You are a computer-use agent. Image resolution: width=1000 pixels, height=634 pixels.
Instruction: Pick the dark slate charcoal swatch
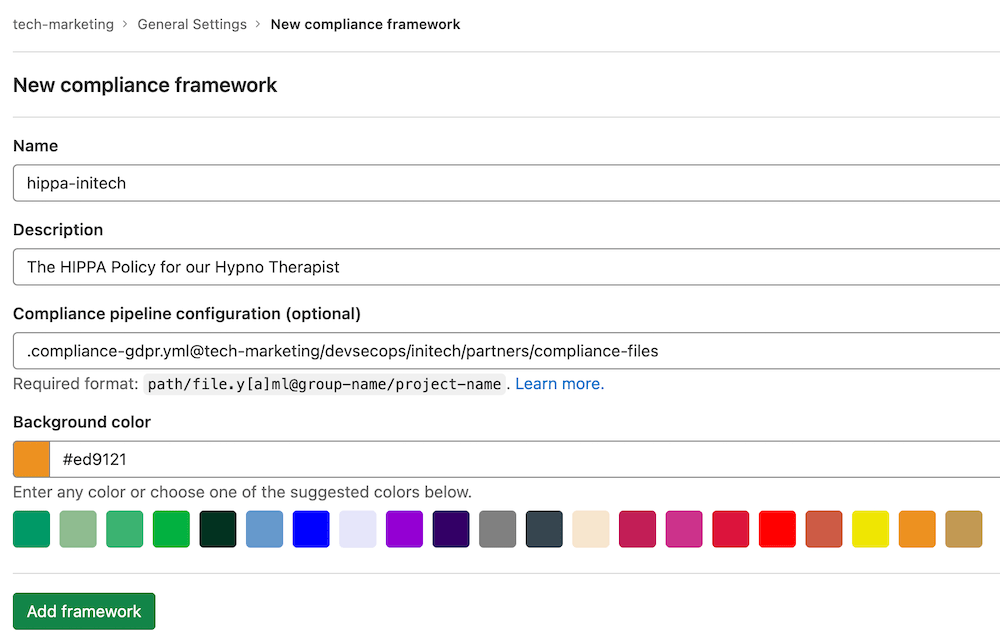point(544,529)
